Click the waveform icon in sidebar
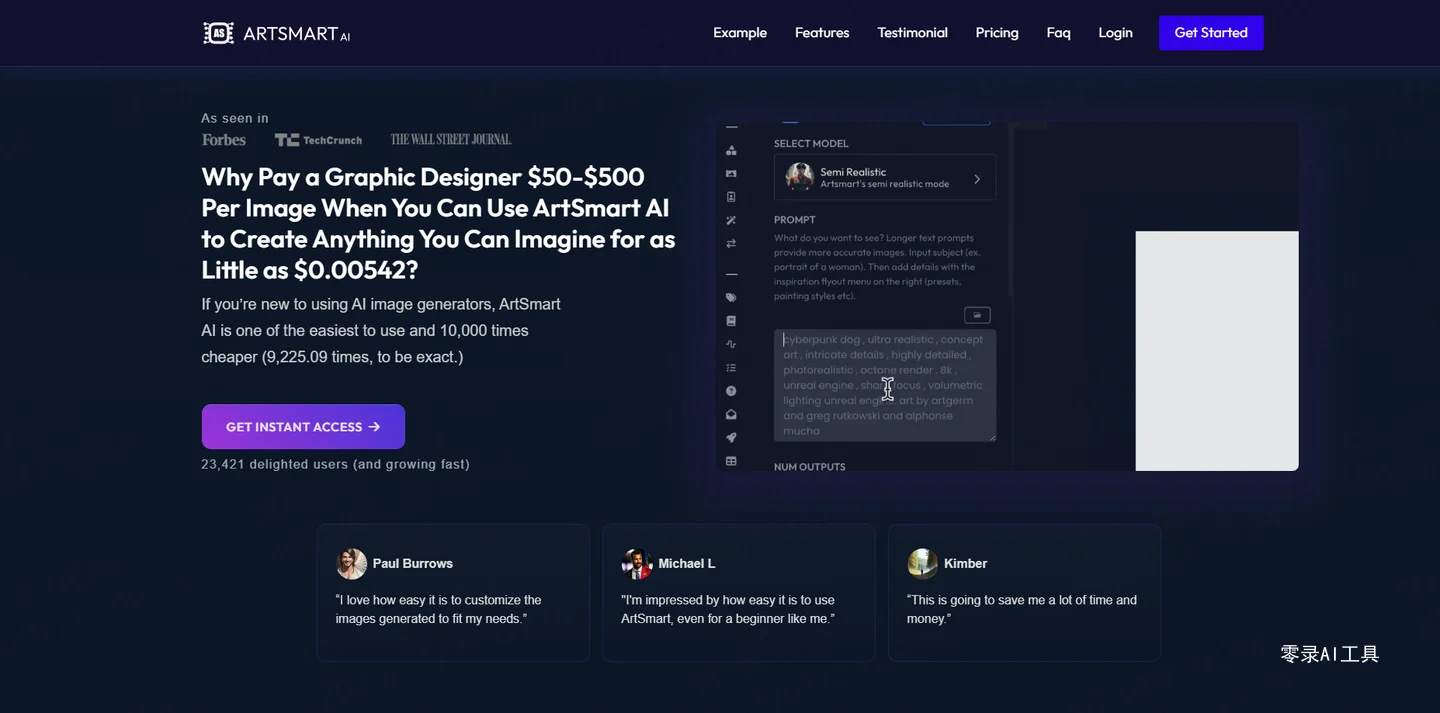Image resolution: width=1440 pixels, height=713 pixels. [x=731, y=344]
